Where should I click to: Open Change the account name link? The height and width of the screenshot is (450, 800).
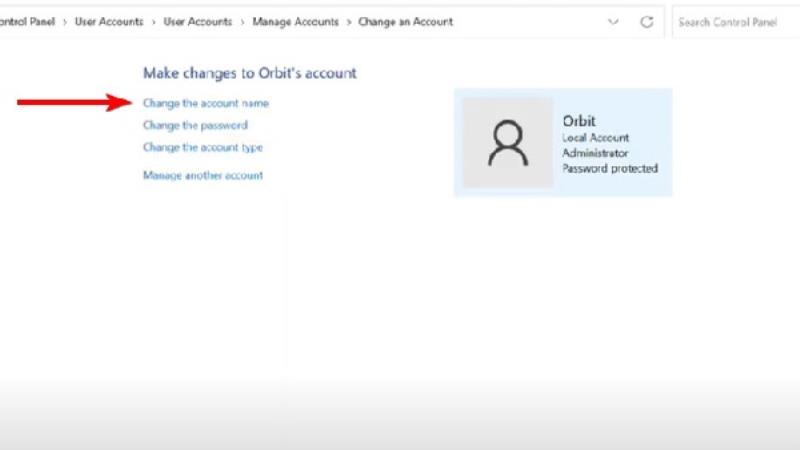tap(206, 103)
